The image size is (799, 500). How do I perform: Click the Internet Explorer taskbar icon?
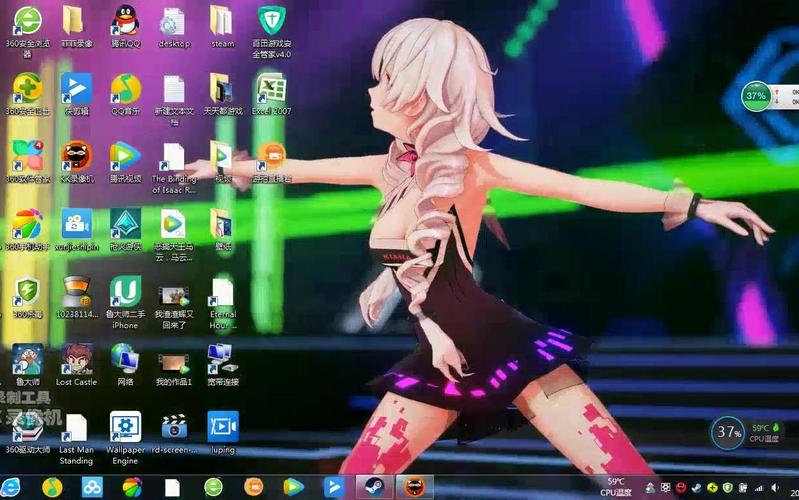(x=11, y=487)
